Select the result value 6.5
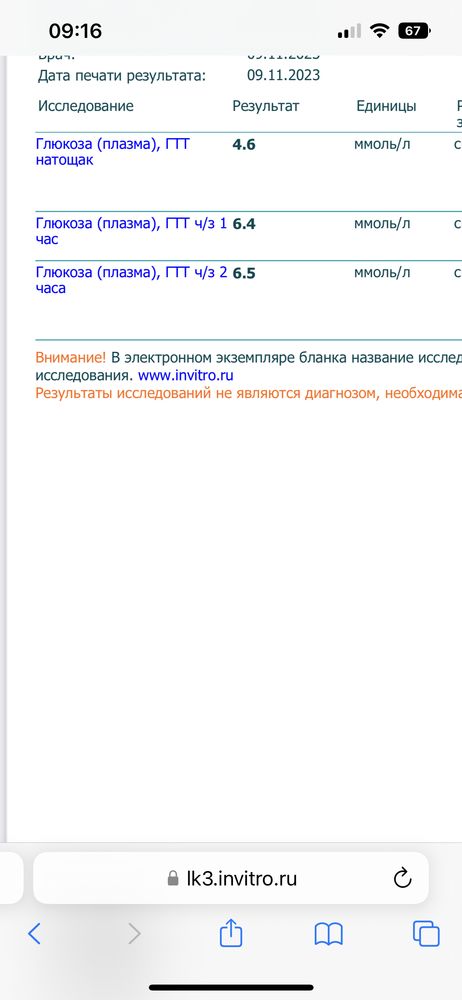Image resolution: width=462 pixels, height=1000 pixels. 244,273
